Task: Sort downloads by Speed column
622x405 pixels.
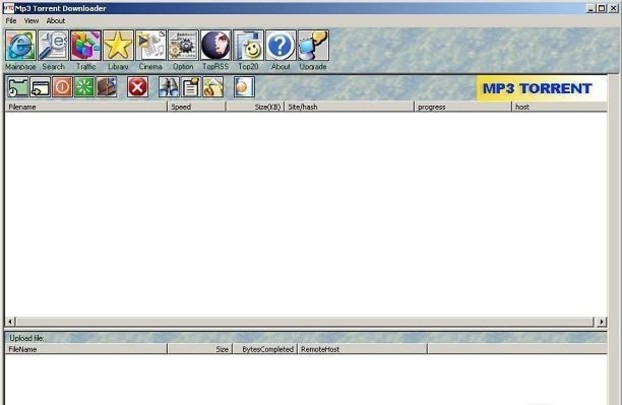Action: click(197, 107)
